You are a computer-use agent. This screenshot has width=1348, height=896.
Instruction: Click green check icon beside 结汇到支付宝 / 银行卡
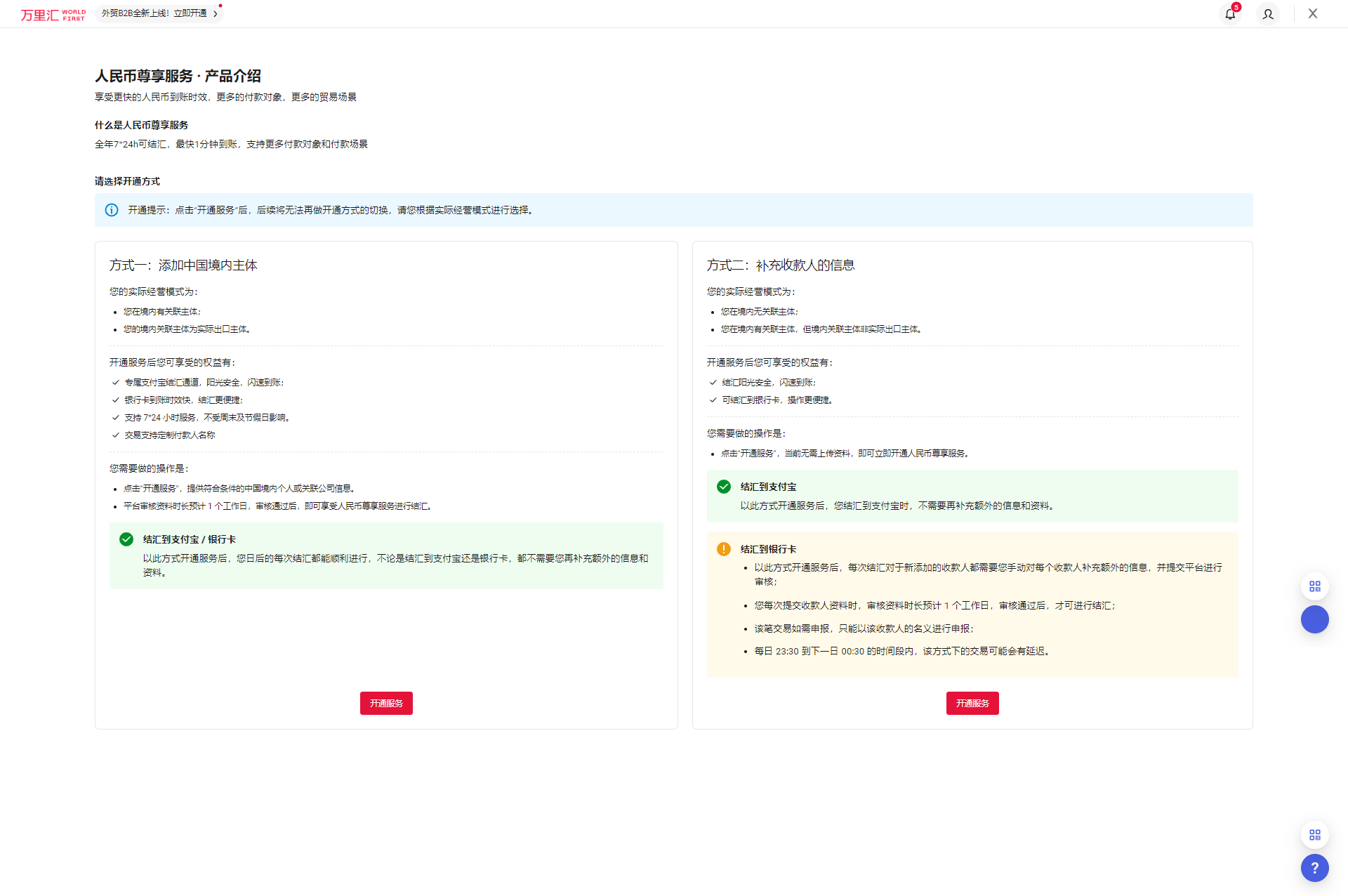click(x=126, y=539)
